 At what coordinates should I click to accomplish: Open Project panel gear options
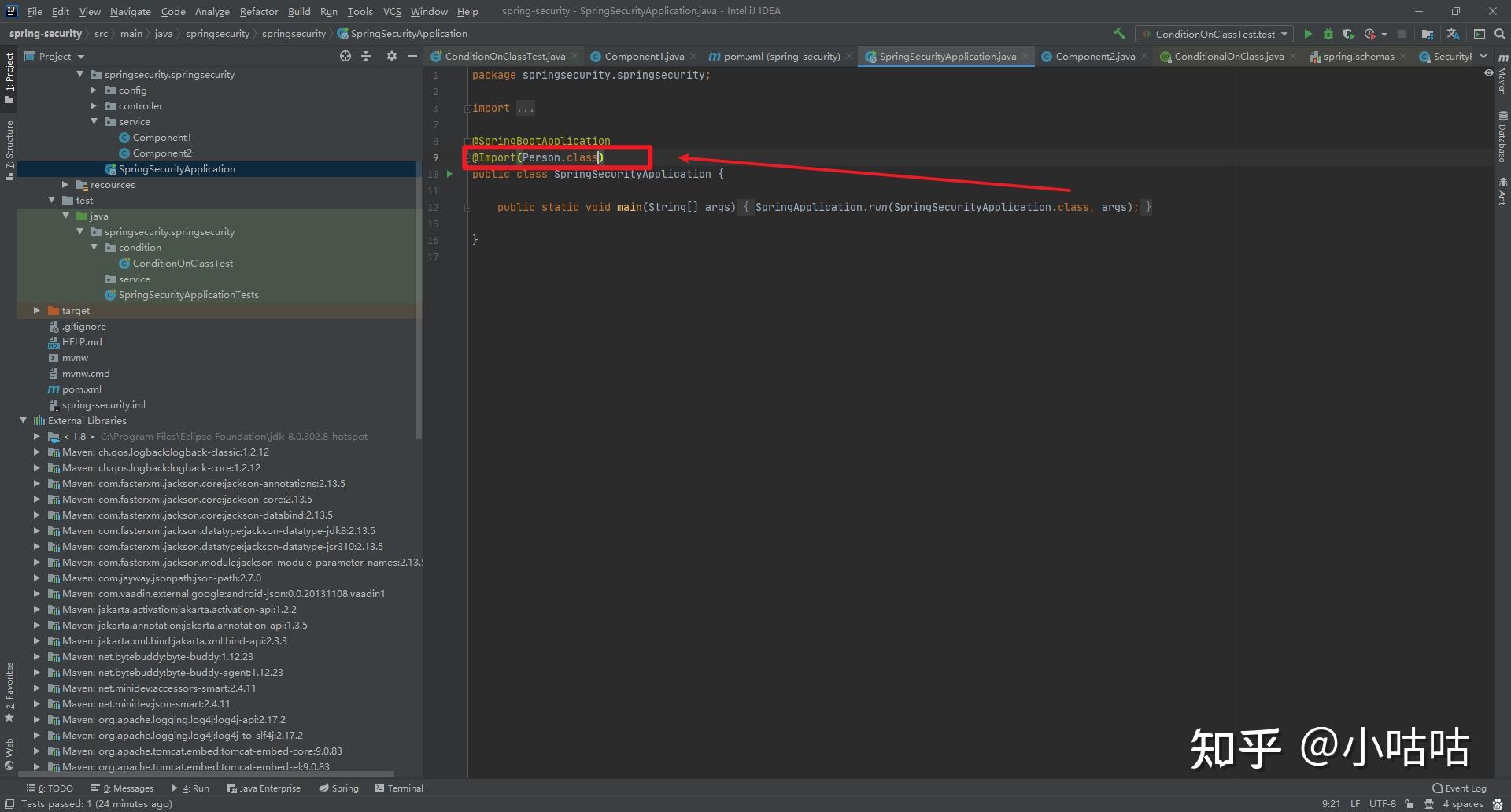pos(392,56)
